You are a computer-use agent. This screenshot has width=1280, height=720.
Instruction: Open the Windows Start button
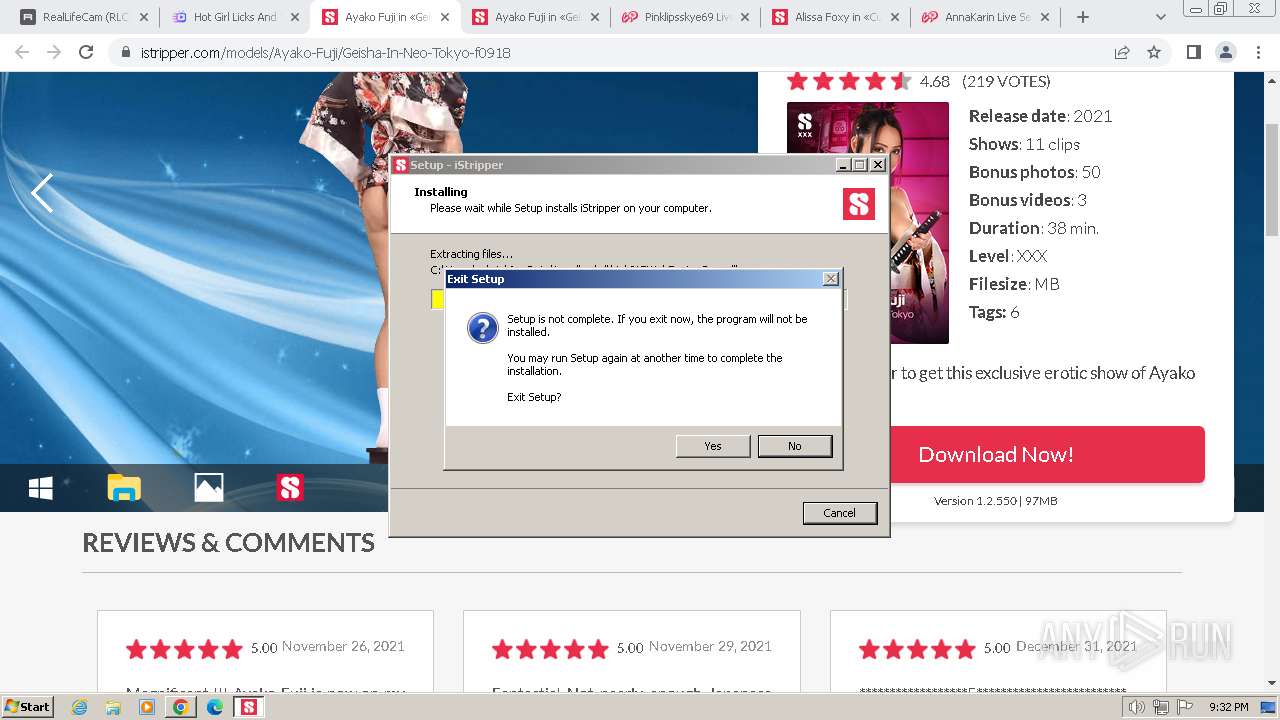tap(27, 707)
